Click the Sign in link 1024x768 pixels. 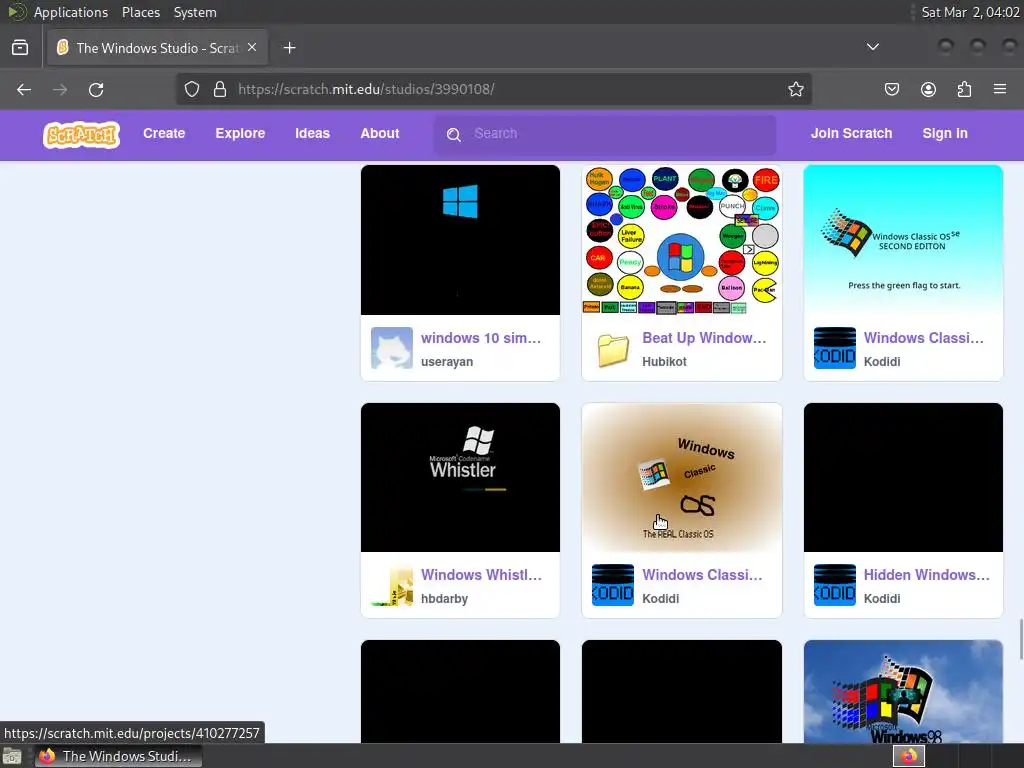tap(945, 133)
